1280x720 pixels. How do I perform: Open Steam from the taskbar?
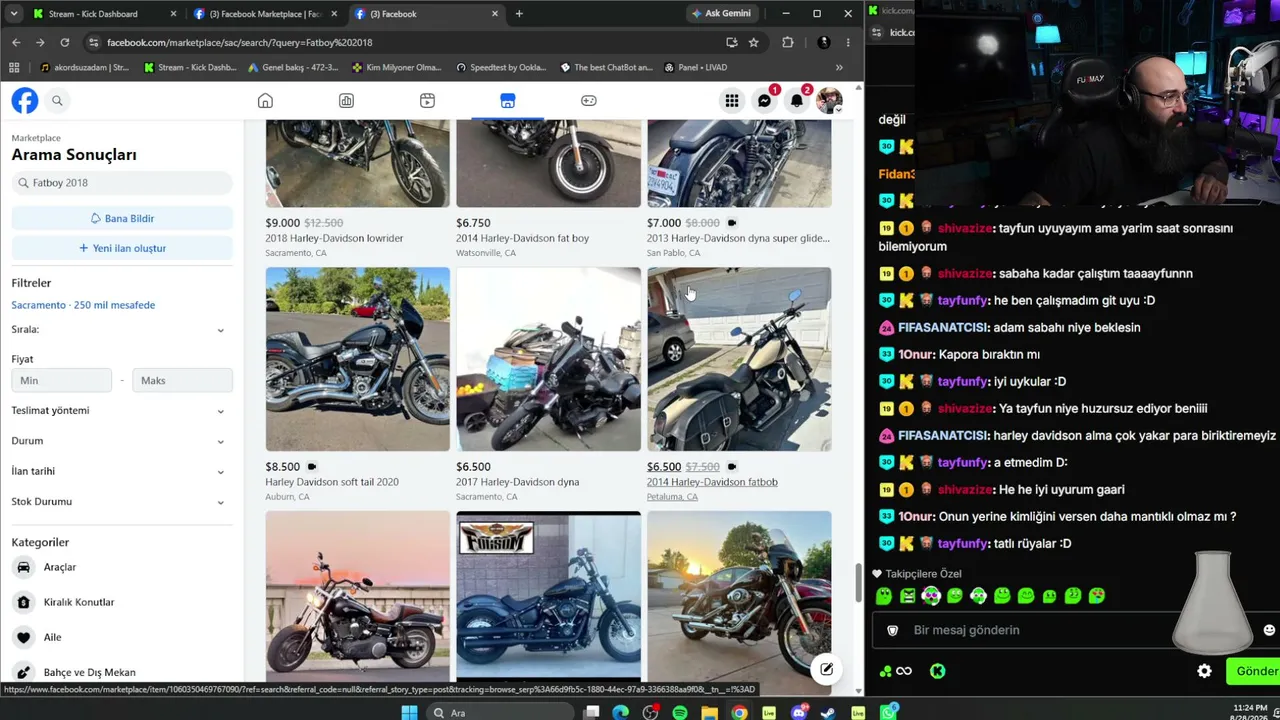(828, 712)
